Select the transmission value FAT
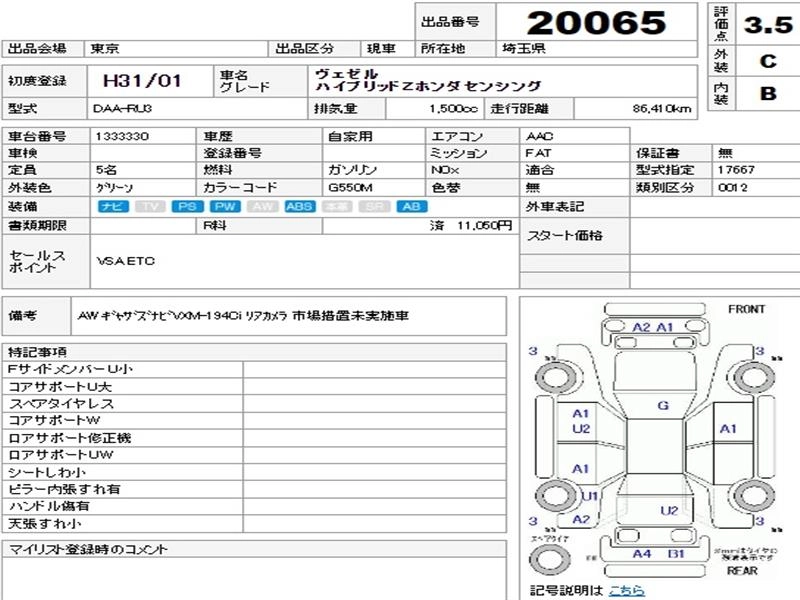 [538, 153]
